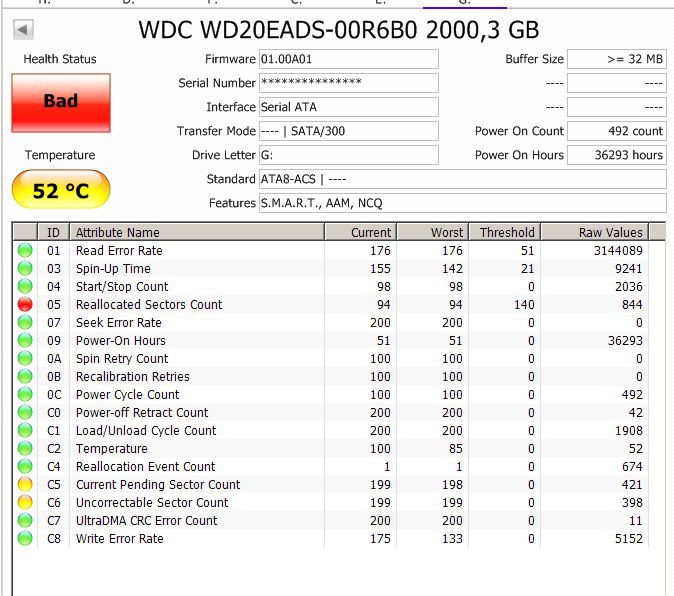This screenshot has height=596, width=674.
Task: Select the Write Error Rate attribute name
Action: pyautogui.click(x=119, y=539)
